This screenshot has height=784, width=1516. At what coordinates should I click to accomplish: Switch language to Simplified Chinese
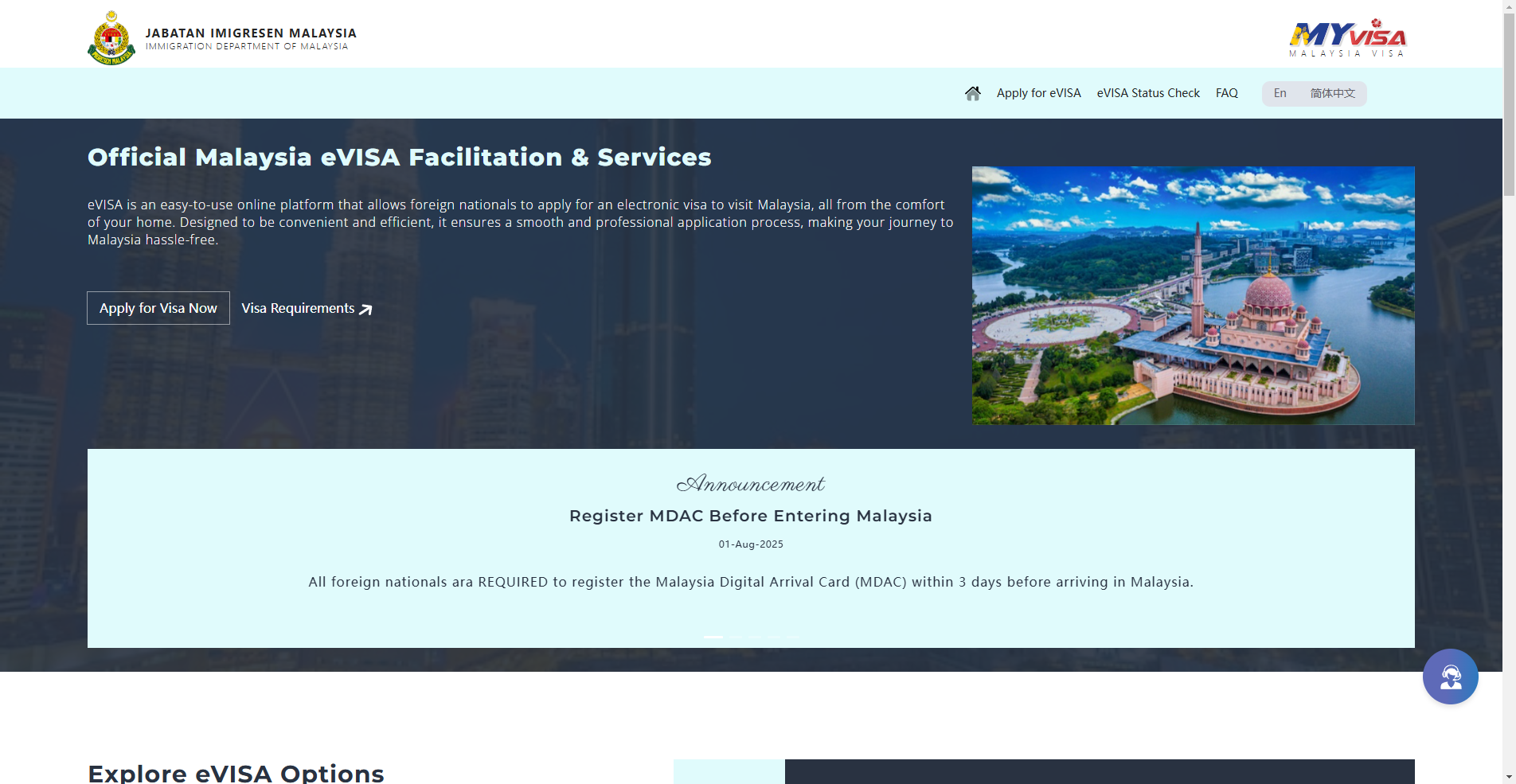[x=1332, y=93]
